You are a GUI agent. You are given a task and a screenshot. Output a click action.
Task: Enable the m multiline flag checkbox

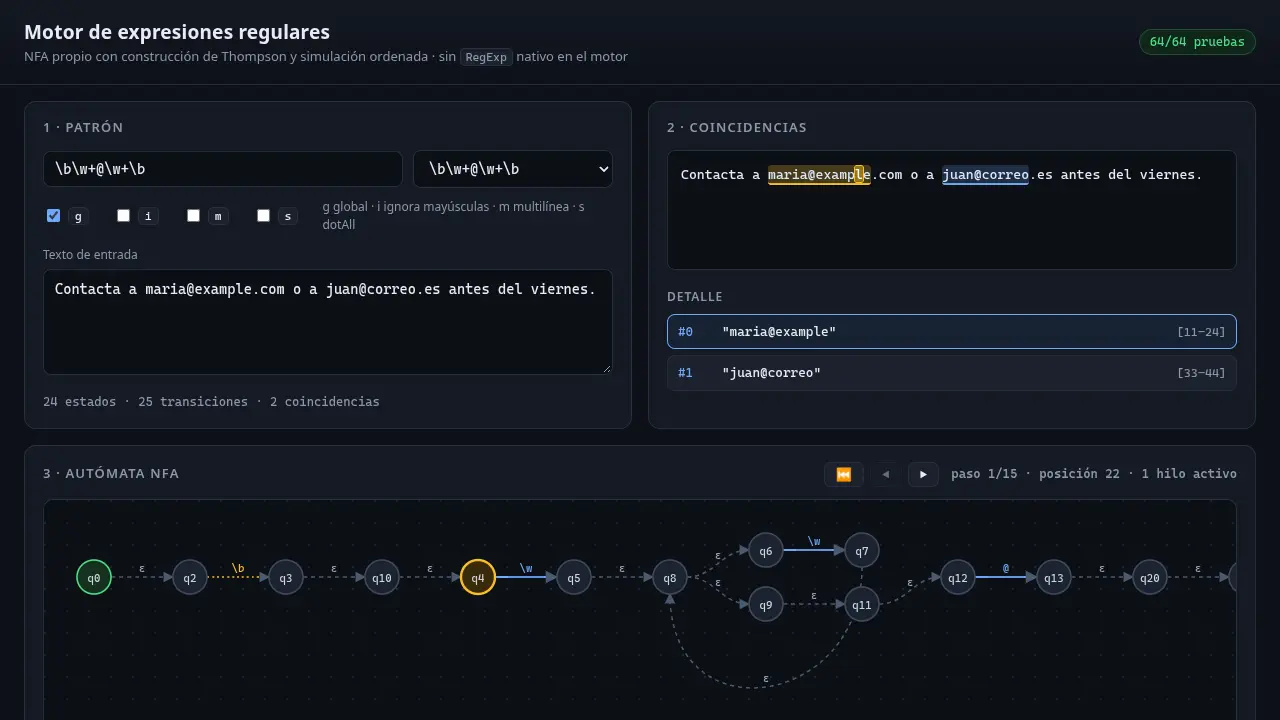coord(194,215)
